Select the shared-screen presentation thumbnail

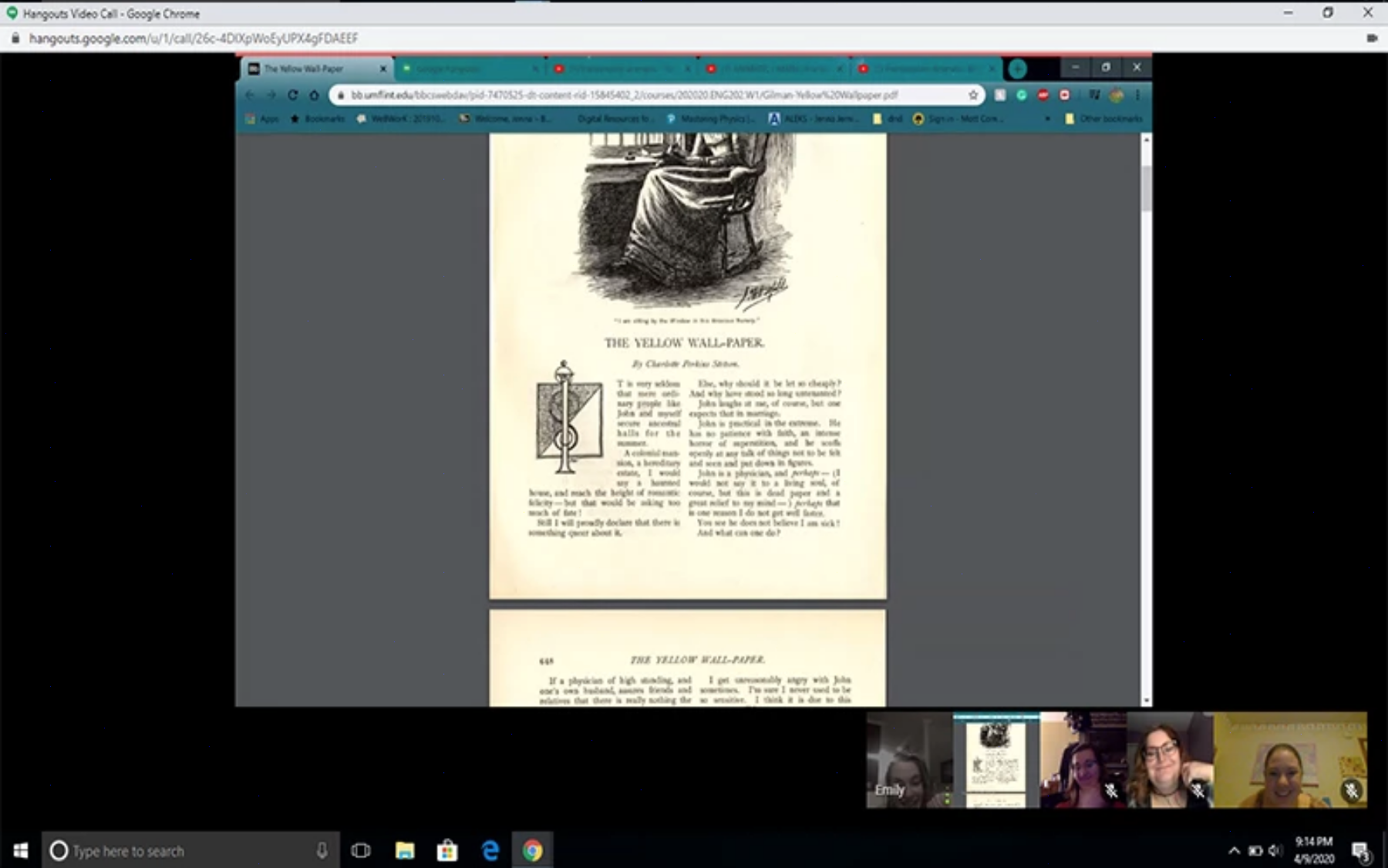coord(996,760)
